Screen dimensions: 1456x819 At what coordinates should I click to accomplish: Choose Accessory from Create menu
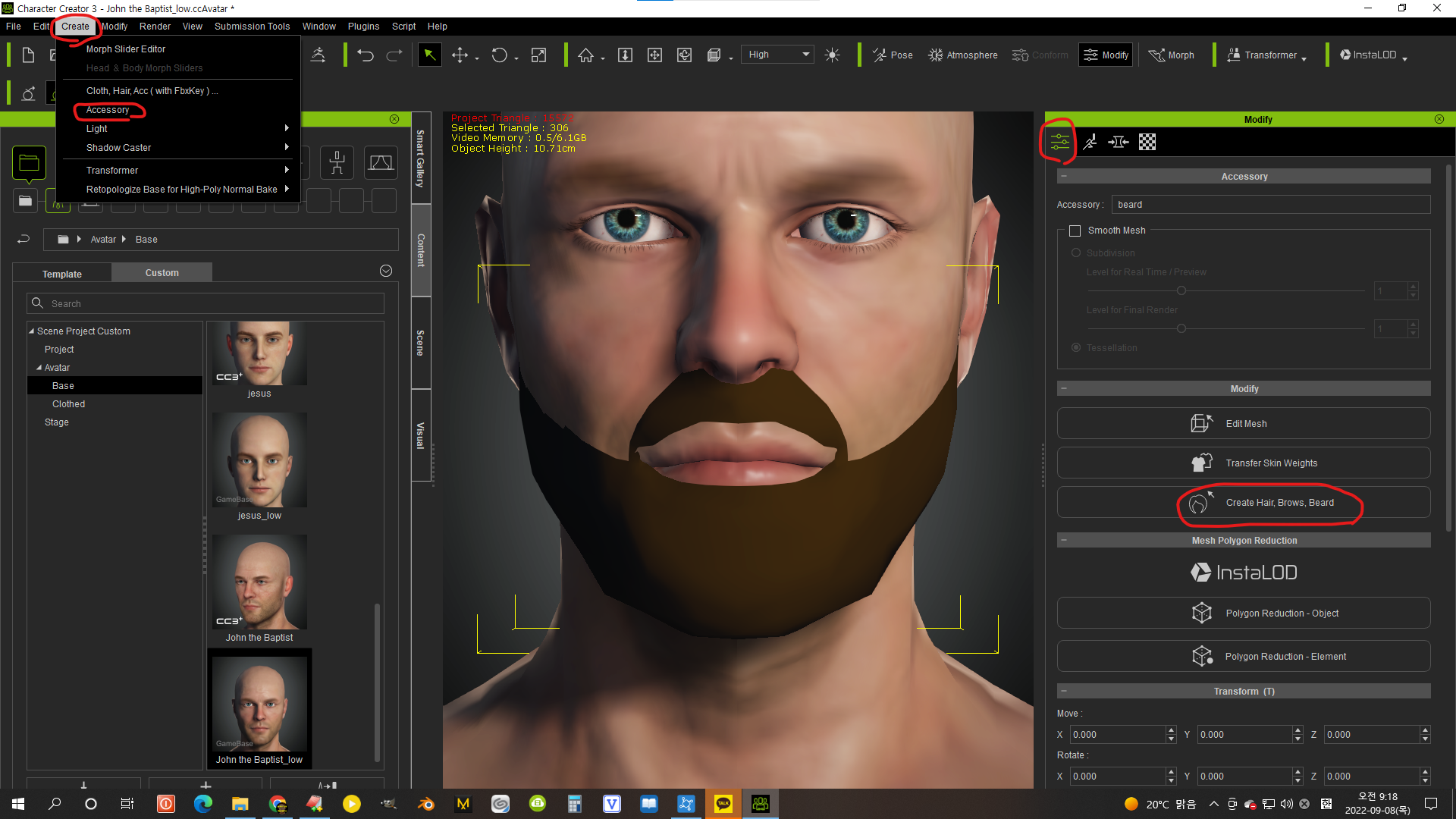click(108, 110)
